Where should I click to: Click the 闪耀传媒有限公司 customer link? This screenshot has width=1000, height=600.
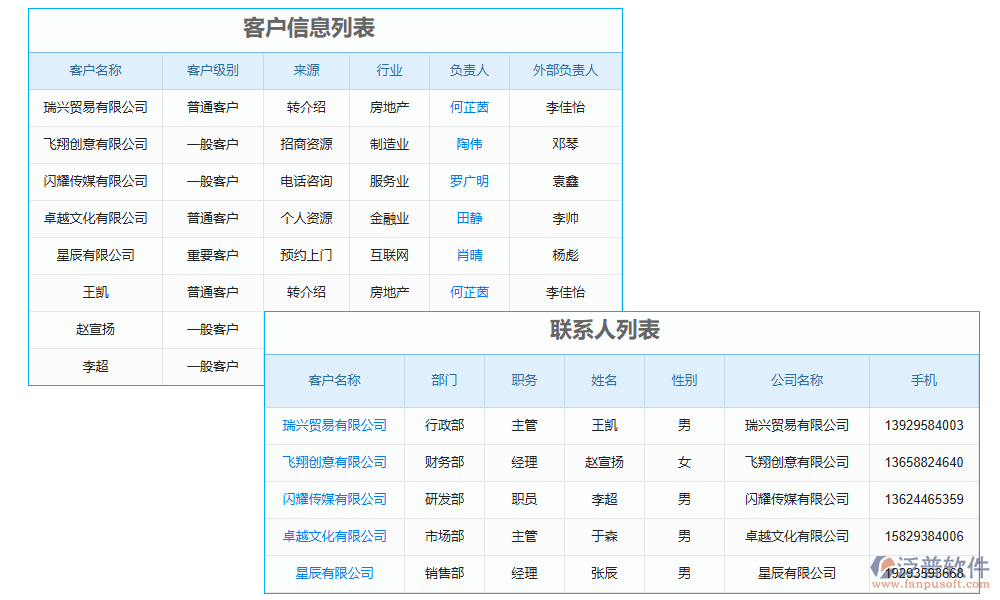click(335, 499)
